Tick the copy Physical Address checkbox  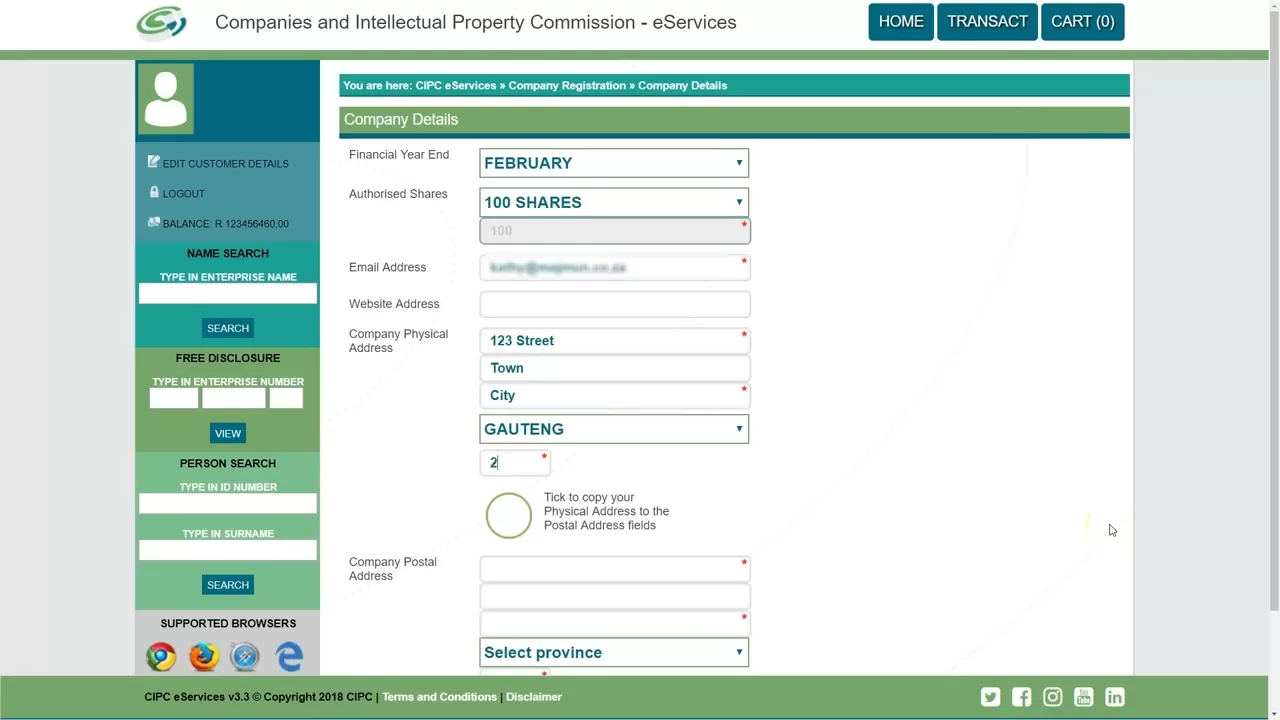508,515
